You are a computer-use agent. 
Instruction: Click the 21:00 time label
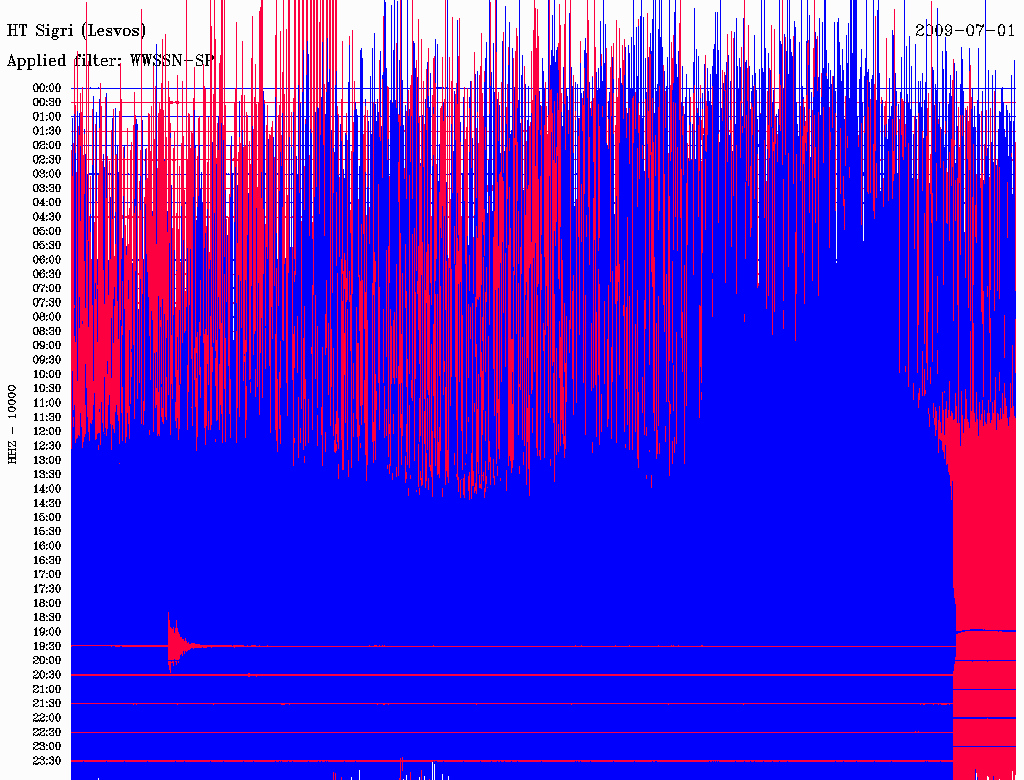click(47, 689)
